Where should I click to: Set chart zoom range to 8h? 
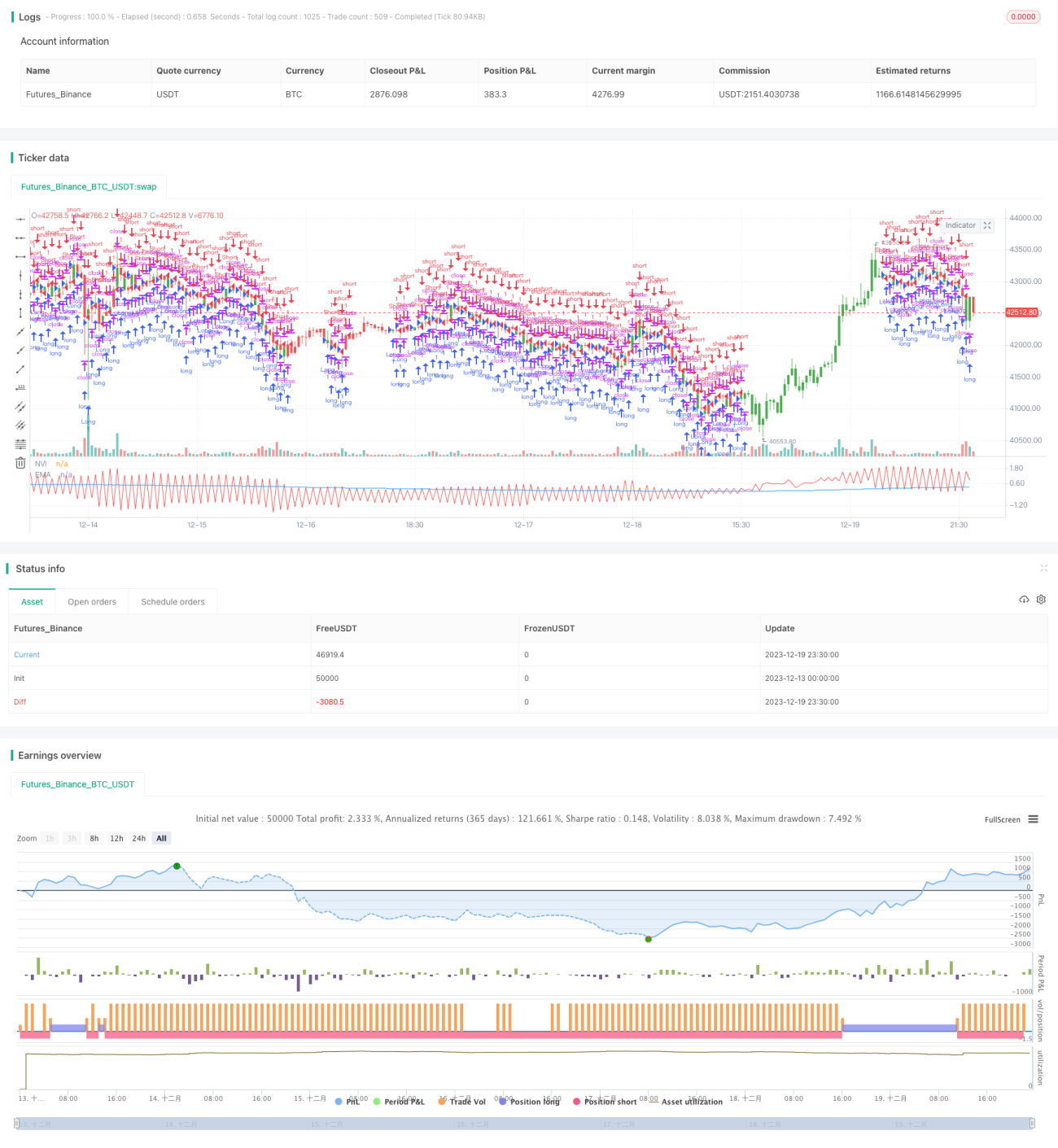(x=94, y=838)
